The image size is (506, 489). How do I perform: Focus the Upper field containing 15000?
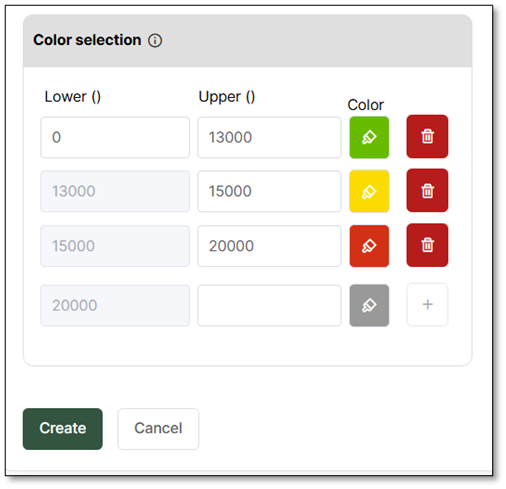[269, 191]
